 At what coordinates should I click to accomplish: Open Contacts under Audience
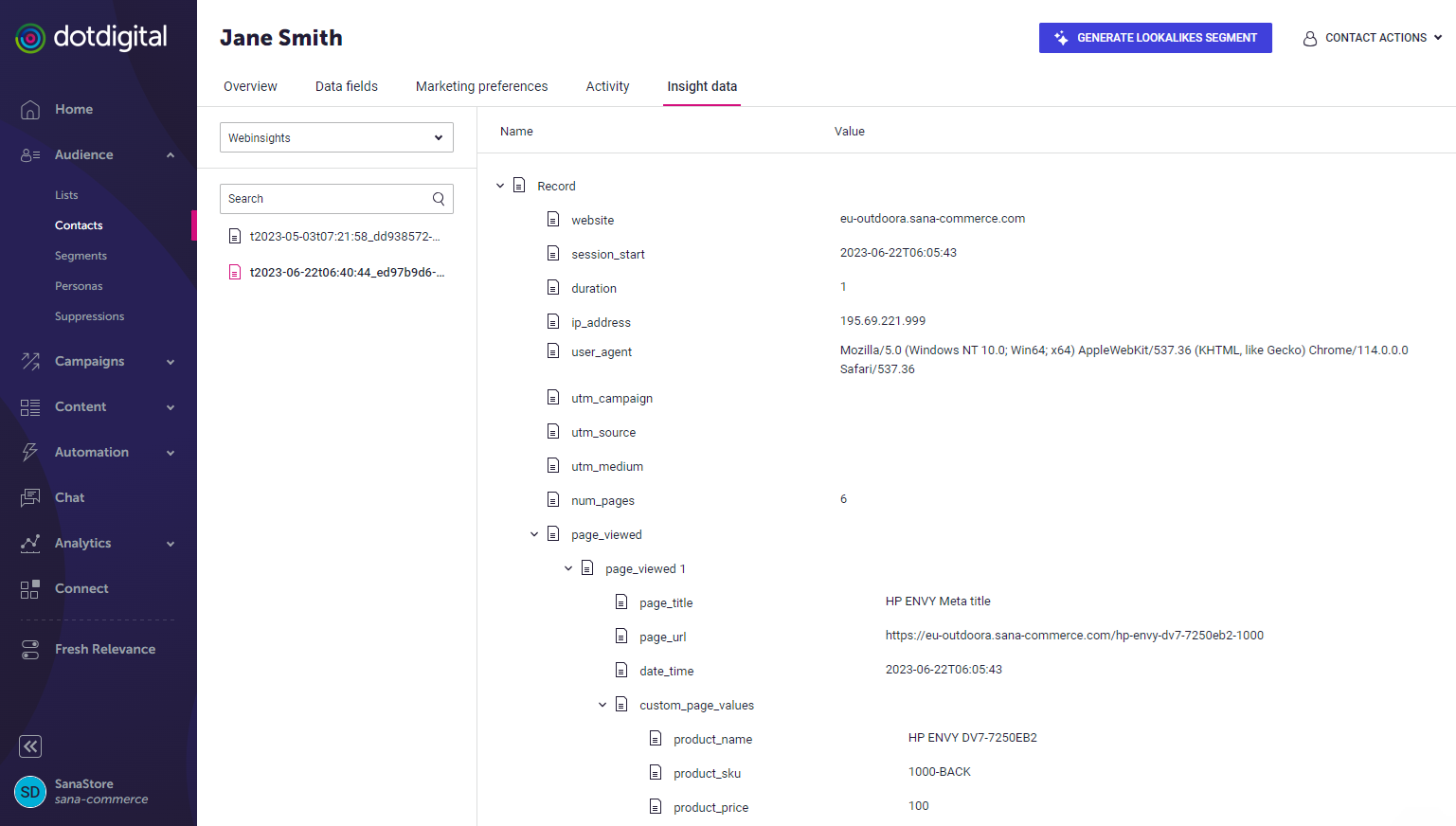pos(79,225)
